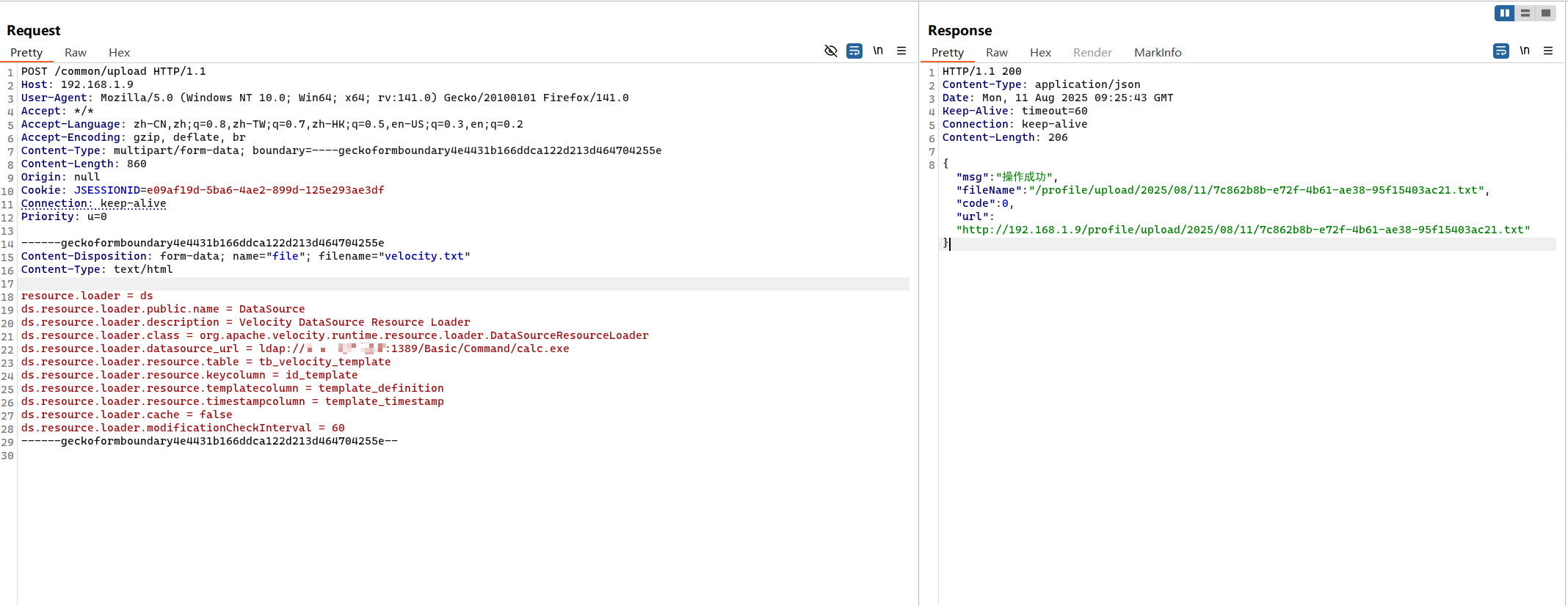
Task: Switch Response view to Pretty tab
Action: click(948, 52)
